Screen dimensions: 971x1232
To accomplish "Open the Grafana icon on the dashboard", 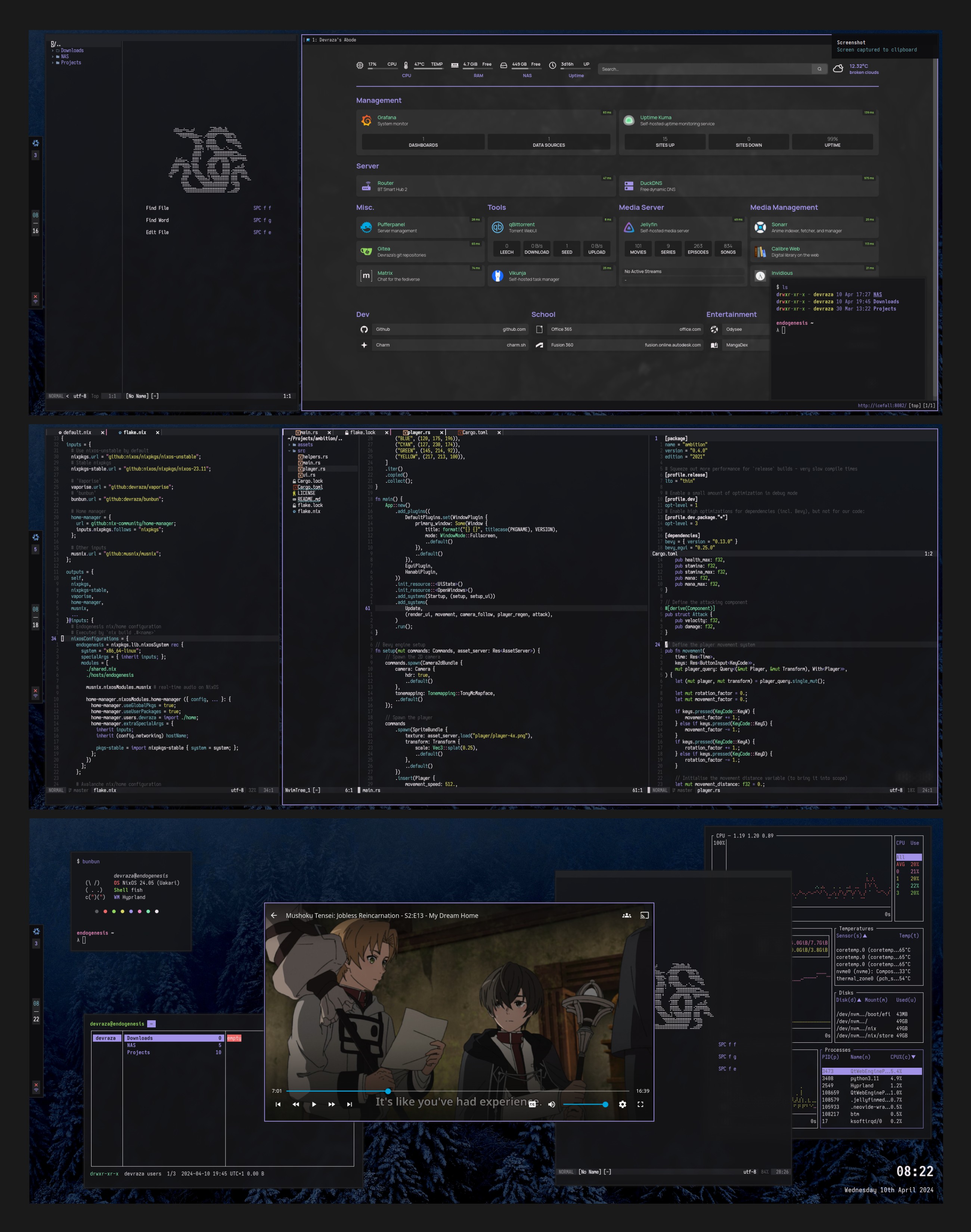I will pyautogui.click(x=367, y=121).
